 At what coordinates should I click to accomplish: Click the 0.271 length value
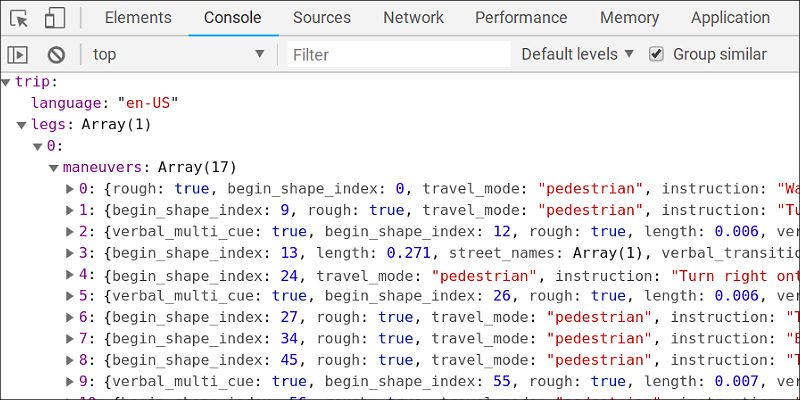408,253
